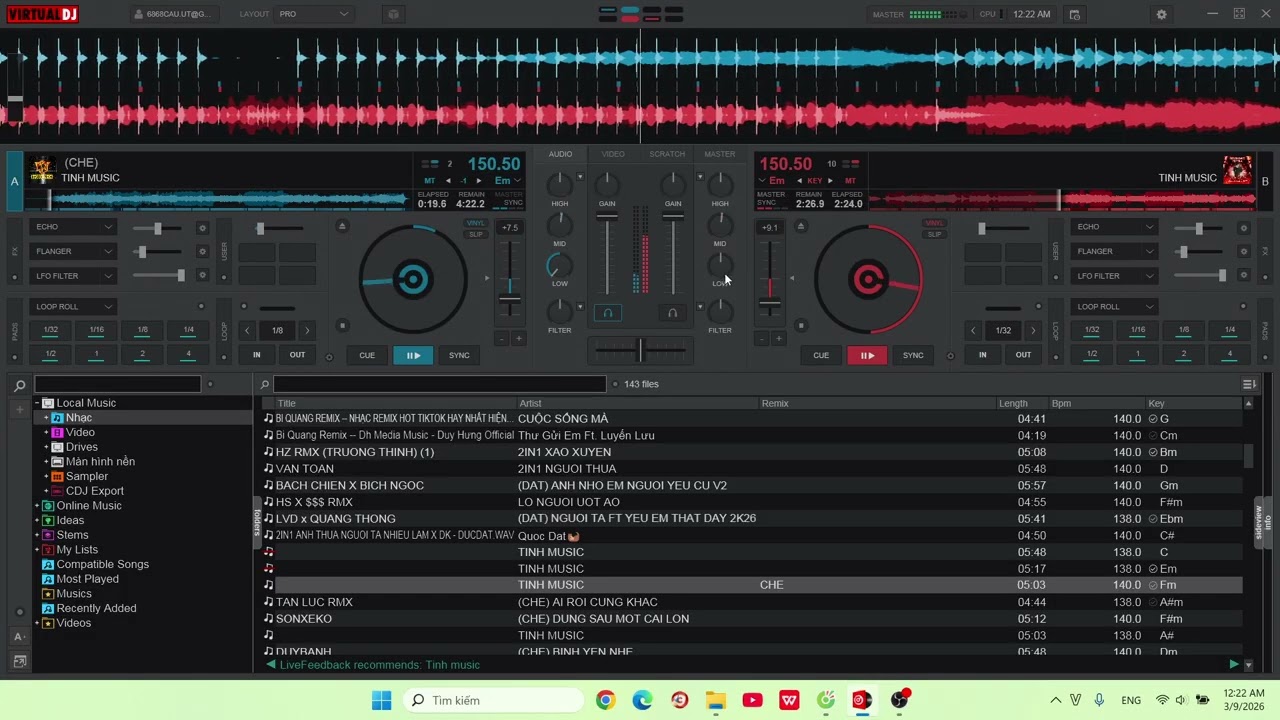
Task: Open the Loop Roll pads dropdown on deck B
Action: coord(1114,307)
